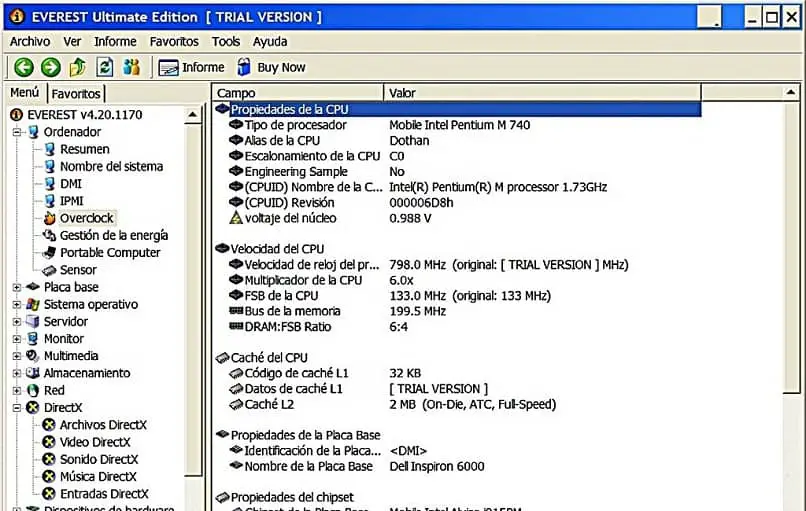This screenshot has width=806, height=511.
Task: Click the Almacenamiento storage icon
Action: pyautogui.click(x=33, y=373)
